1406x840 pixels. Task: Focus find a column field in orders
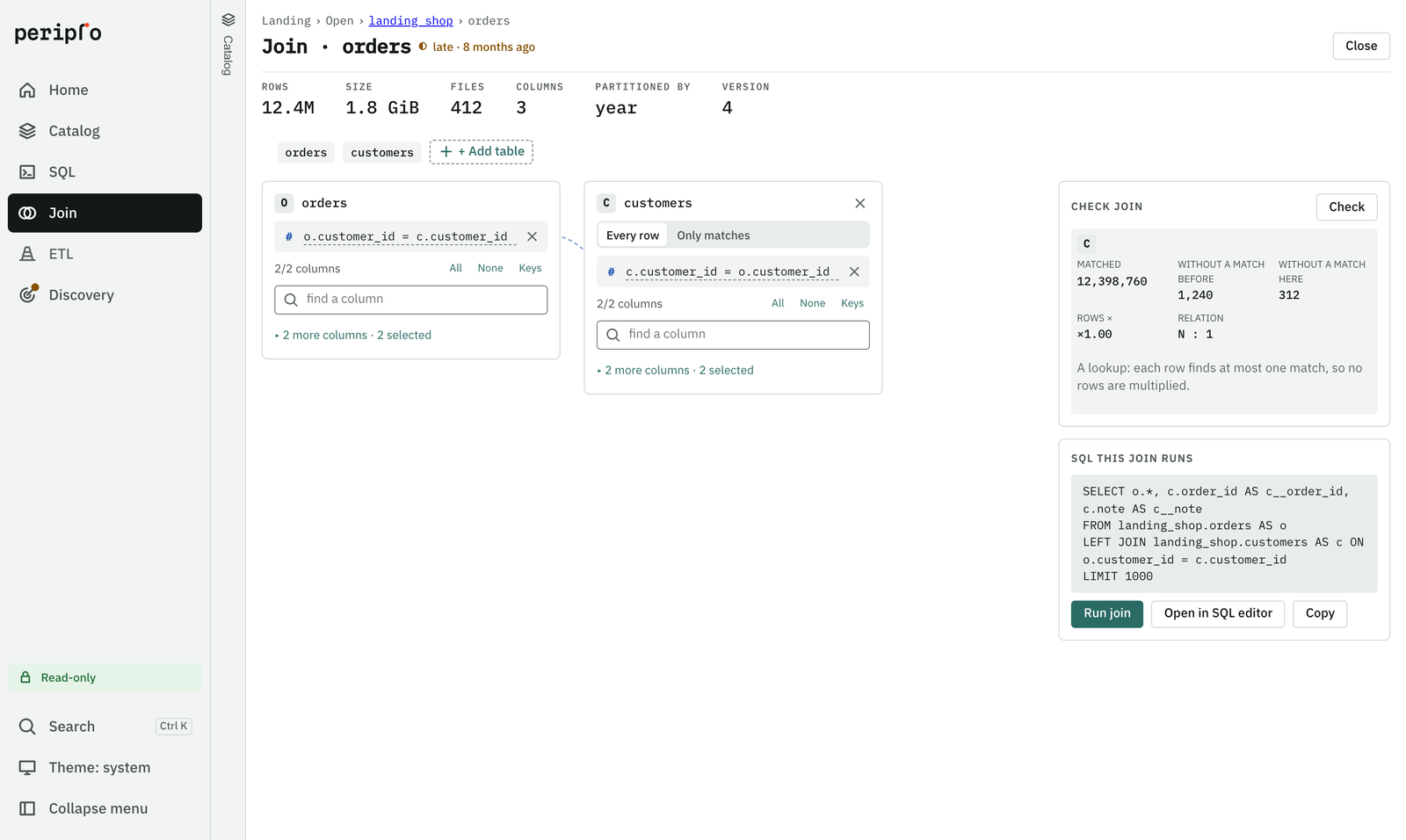click(x=410, y=300)
